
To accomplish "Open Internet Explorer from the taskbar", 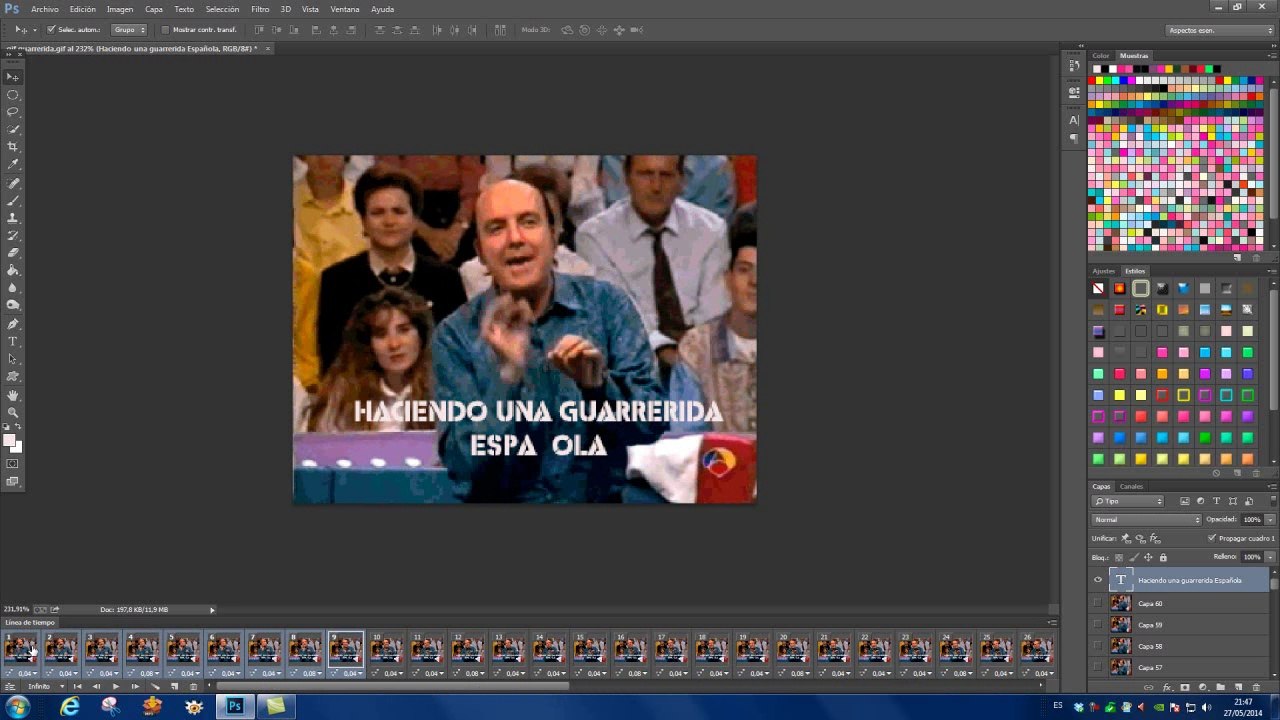I will [70, 707].
